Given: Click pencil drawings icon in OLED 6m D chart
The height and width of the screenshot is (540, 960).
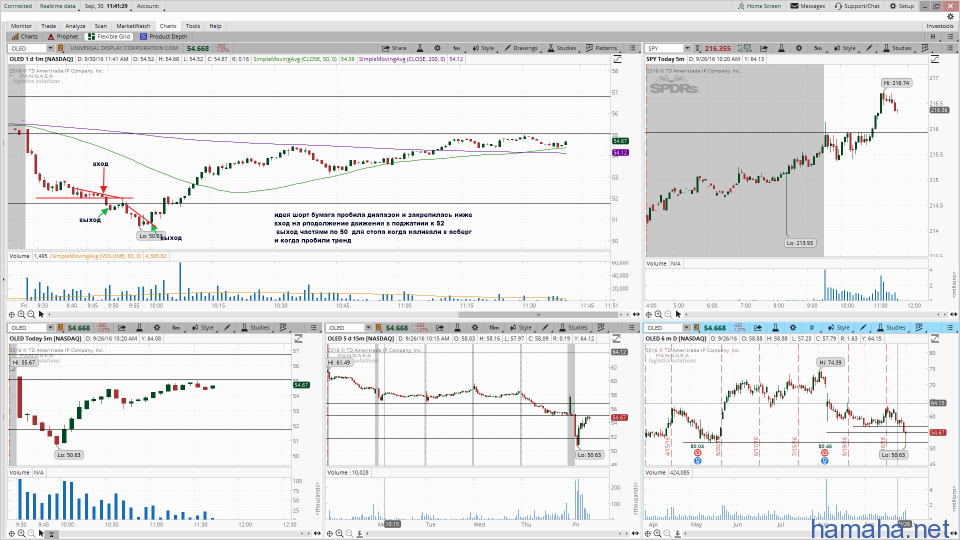Looking at the screenshot, I should coord(863,328).
